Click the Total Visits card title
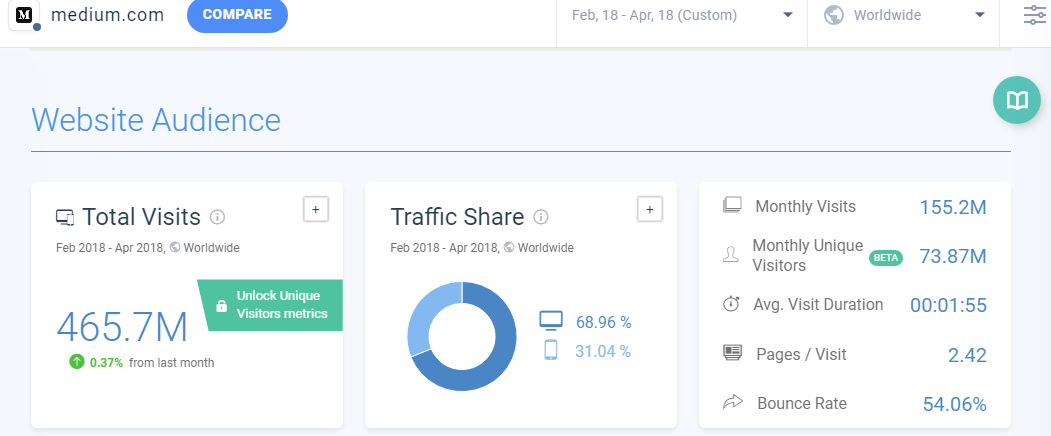Viewport: 1051px width, 436px height. point(141,217)
